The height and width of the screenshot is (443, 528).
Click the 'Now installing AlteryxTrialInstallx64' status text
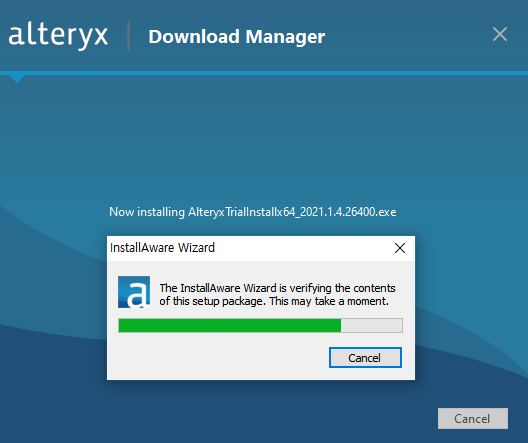[253, 212]
